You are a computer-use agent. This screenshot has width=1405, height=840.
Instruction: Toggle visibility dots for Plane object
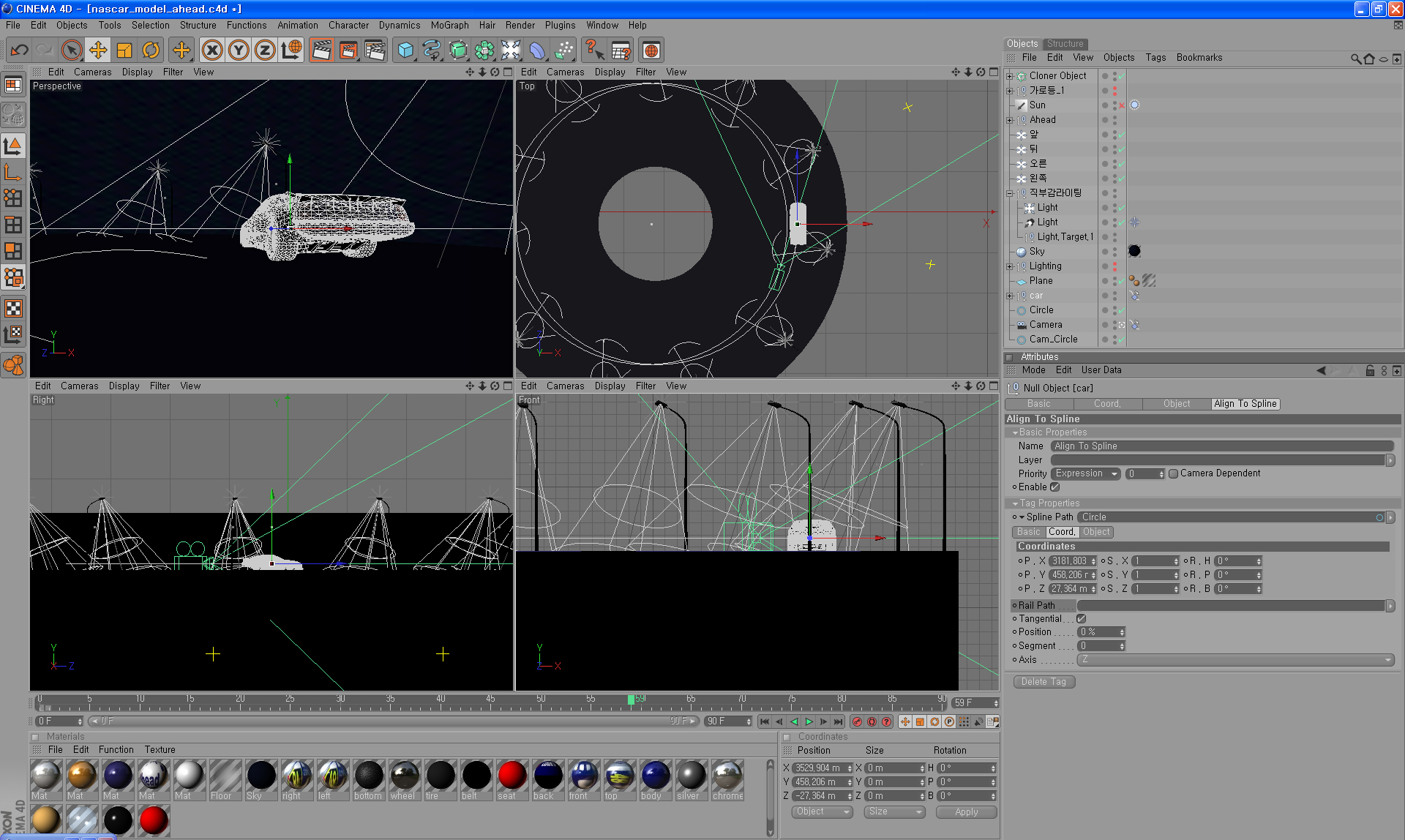(x=1114, y=281)
